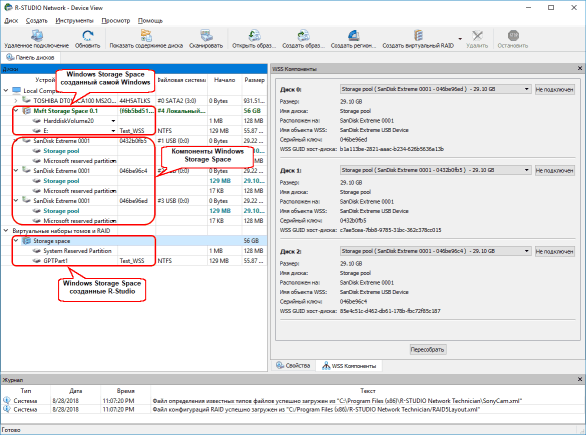The height and width of the screenshot is (435, 586).
Task: Open the Диск 0 storage pool combo box
Action: 435,89
